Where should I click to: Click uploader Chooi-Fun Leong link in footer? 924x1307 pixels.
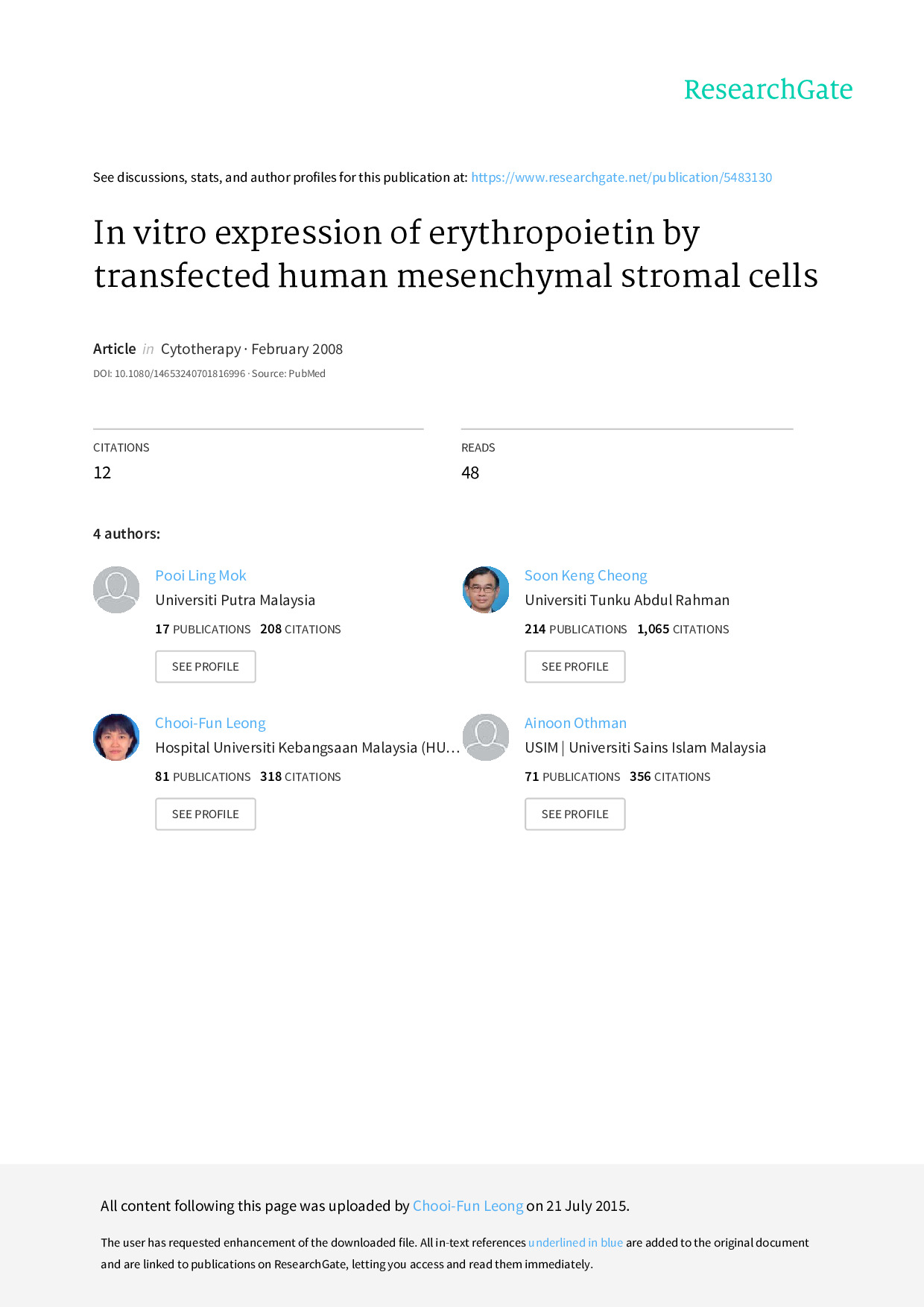click(x=468, y=1206)
